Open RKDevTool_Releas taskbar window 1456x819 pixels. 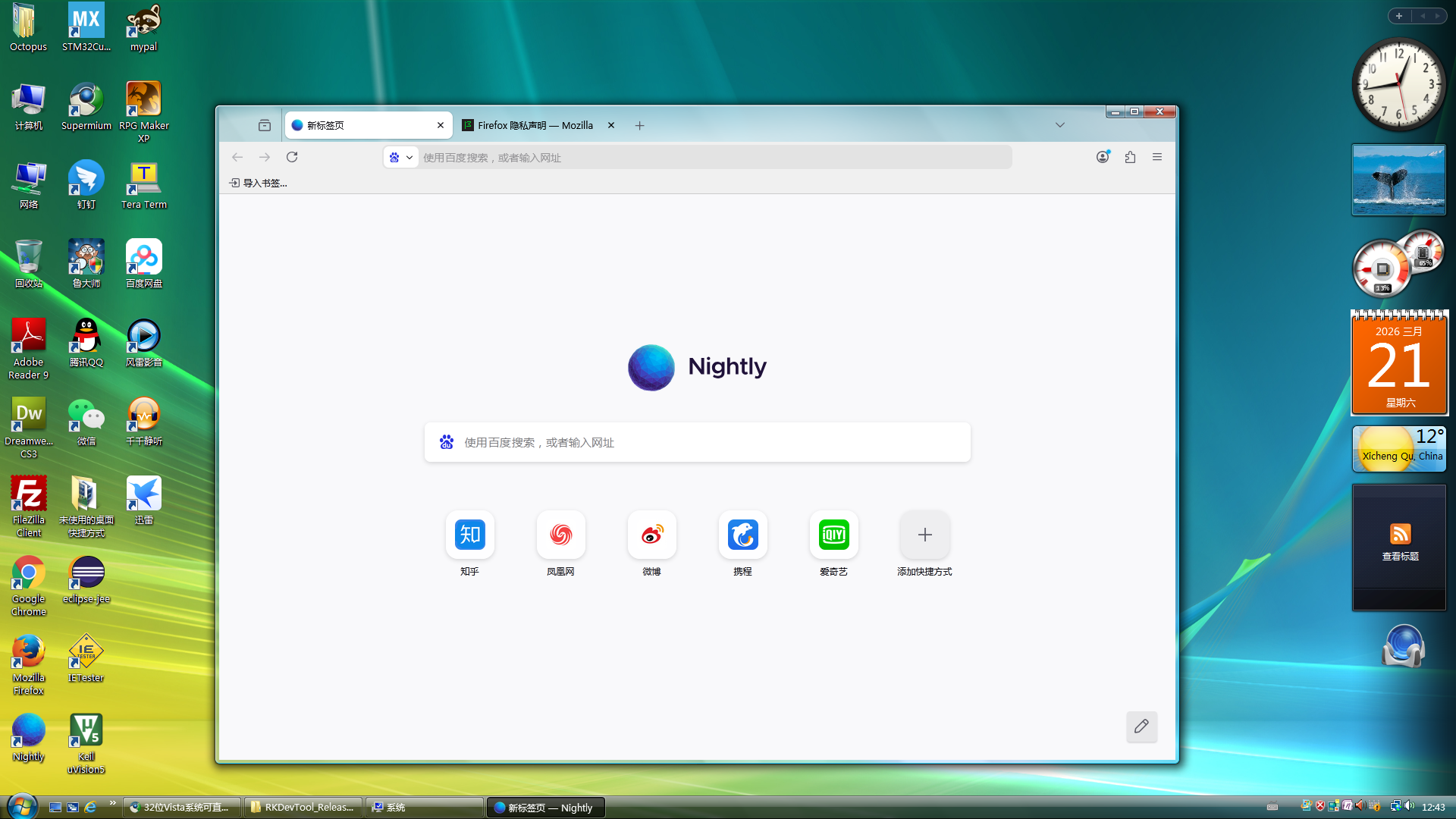click(303, 807)
